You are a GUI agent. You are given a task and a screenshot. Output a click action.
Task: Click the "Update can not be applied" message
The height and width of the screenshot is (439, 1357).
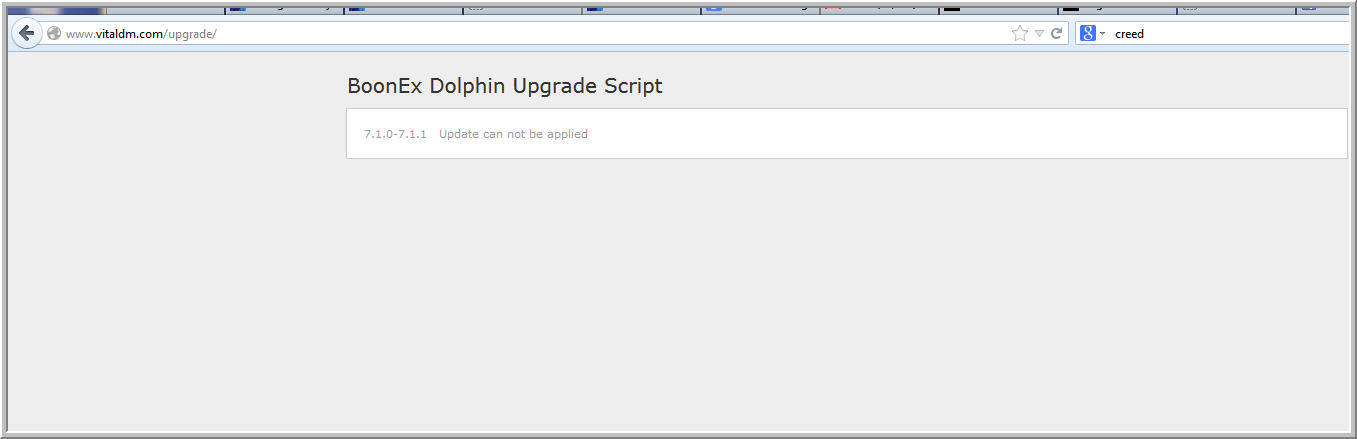[513, 134]
